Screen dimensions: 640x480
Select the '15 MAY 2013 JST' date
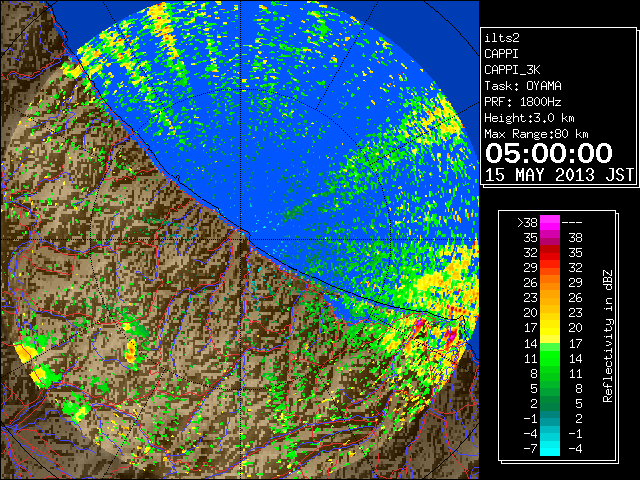coord(559,175)
